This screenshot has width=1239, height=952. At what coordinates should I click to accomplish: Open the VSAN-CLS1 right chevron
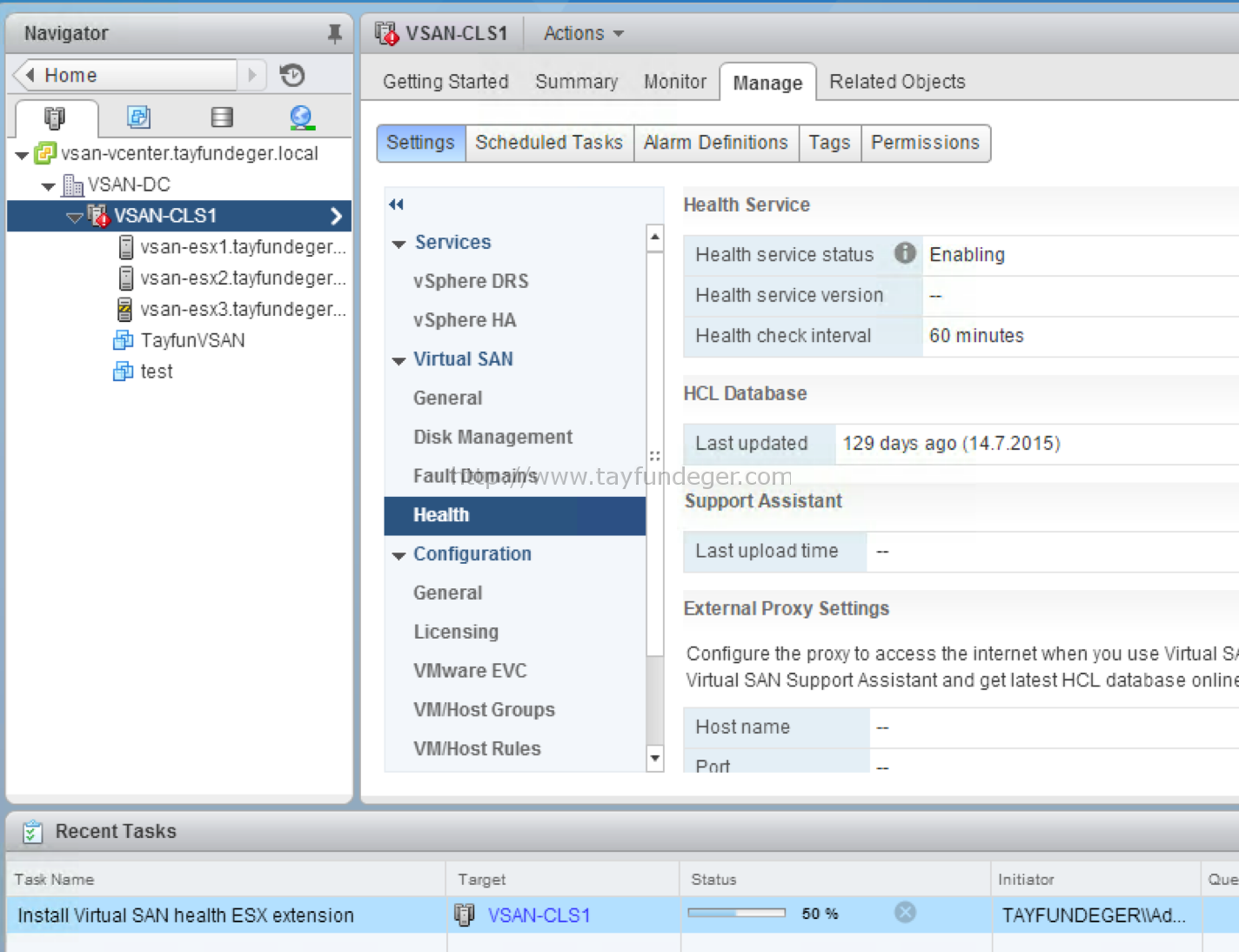pyautogui.click(x=337, y=216)
